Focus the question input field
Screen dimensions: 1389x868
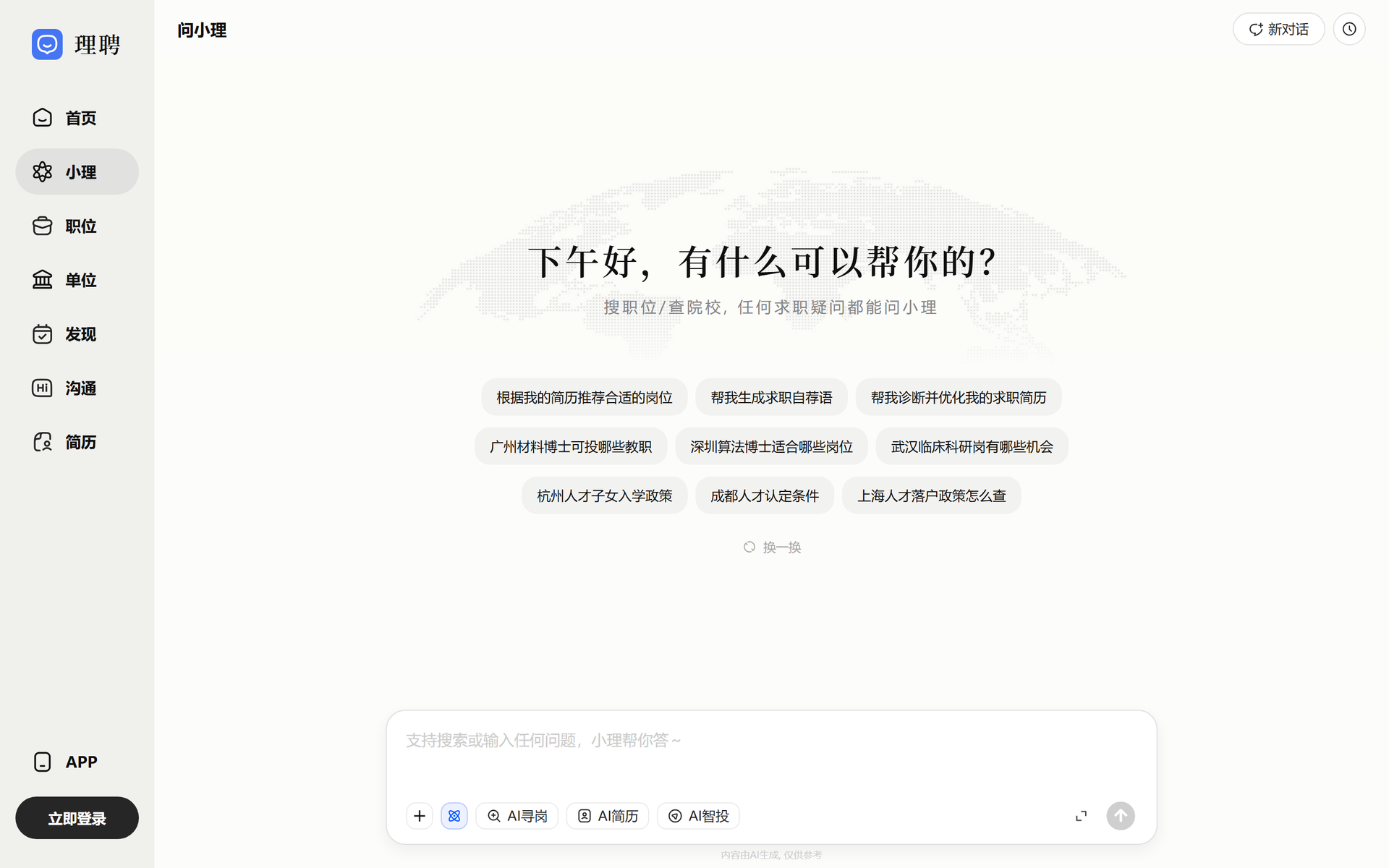771,752
